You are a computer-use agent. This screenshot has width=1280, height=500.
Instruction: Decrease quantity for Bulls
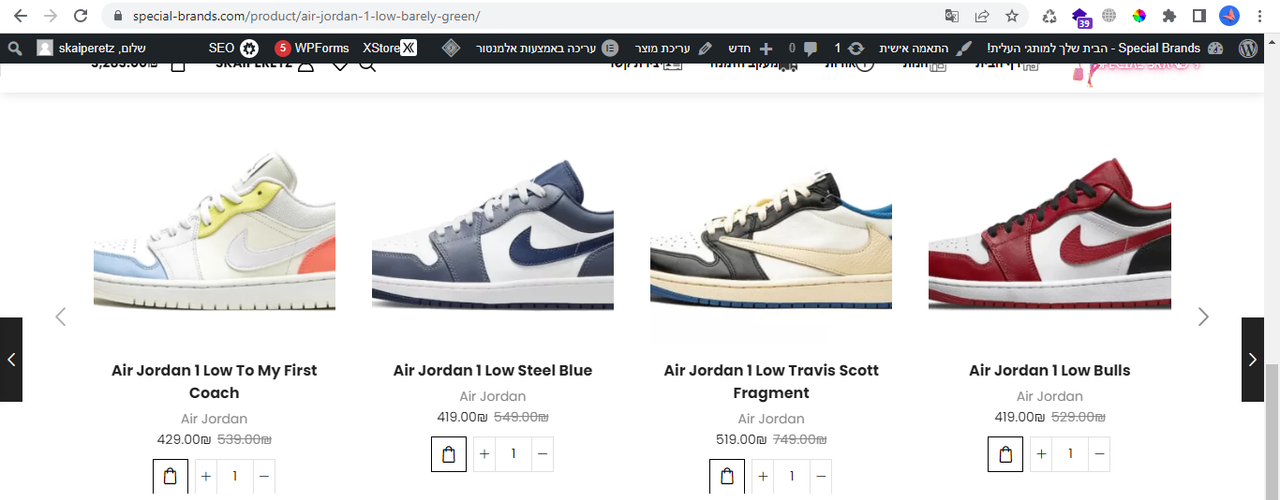(1099, 454)
